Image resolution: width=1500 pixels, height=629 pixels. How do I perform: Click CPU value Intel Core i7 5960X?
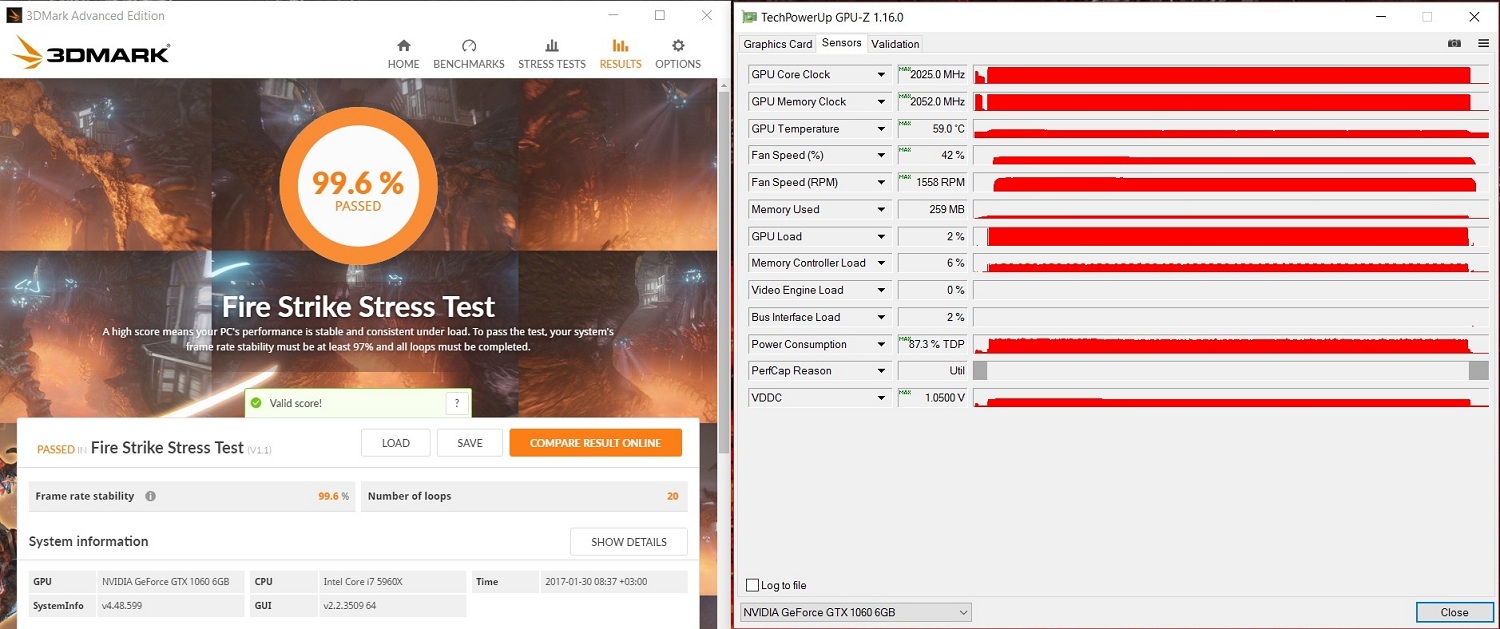pos(363,582)
